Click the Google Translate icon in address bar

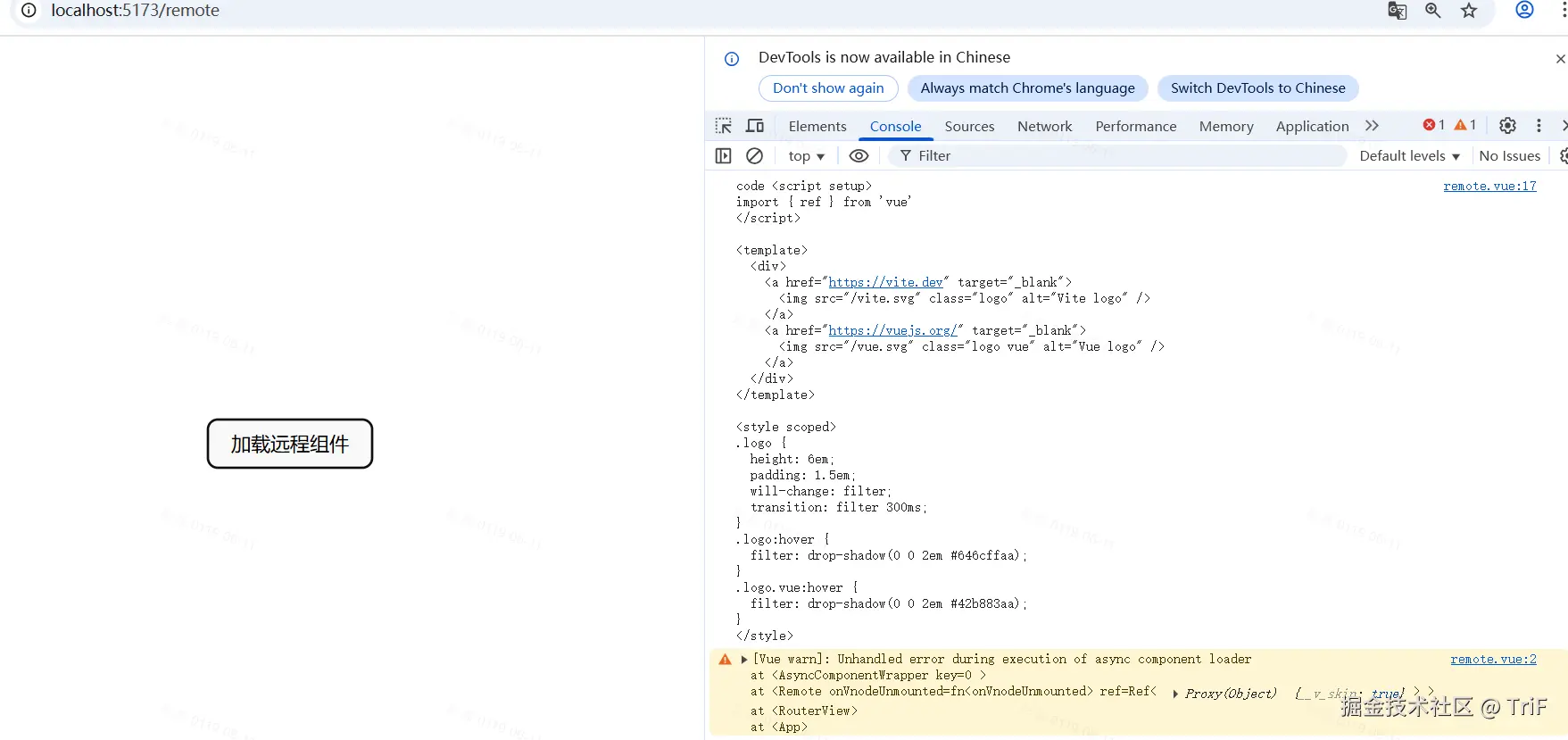(x=1398, y=11)
